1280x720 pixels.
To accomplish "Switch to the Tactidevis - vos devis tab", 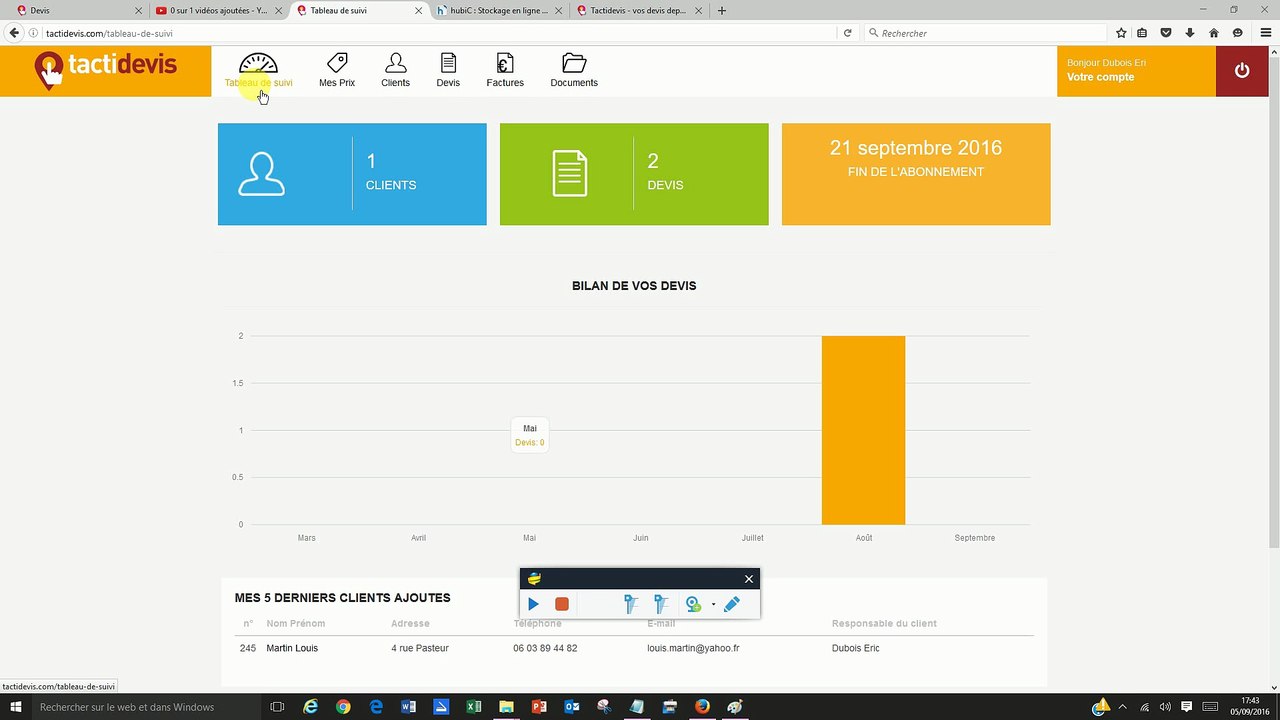I will tap(636, 10).
